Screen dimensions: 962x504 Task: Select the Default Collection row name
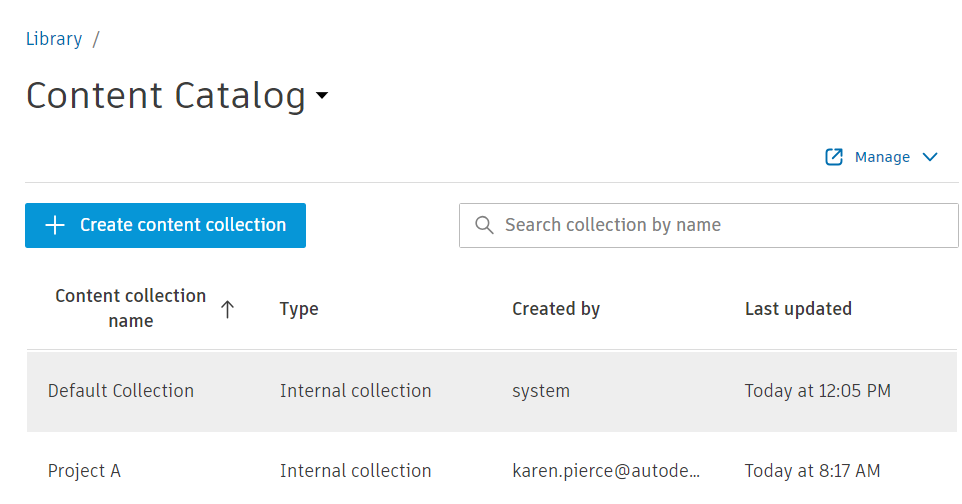tap(121, 391)
